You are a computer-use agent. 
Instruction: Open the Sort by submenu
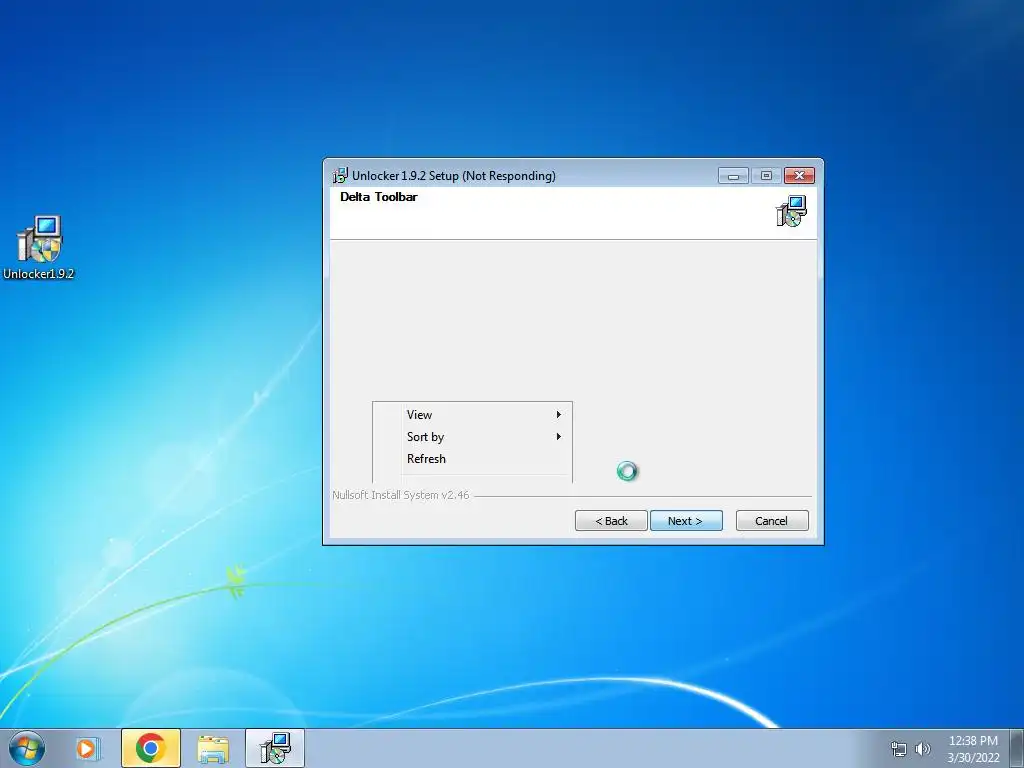point(472,437)
